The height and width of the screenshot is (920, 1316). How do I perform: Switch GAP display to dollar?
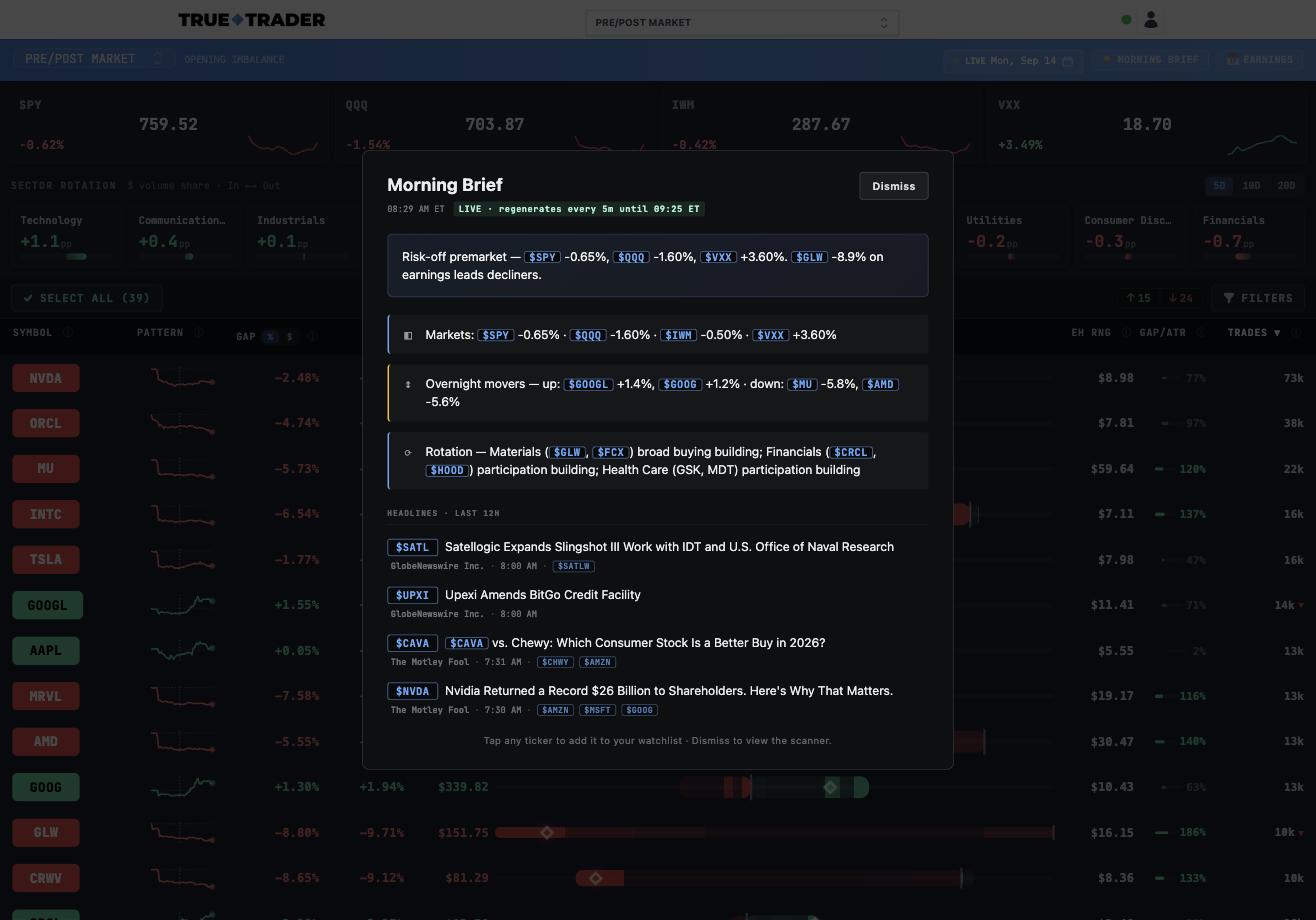(290, 337)
